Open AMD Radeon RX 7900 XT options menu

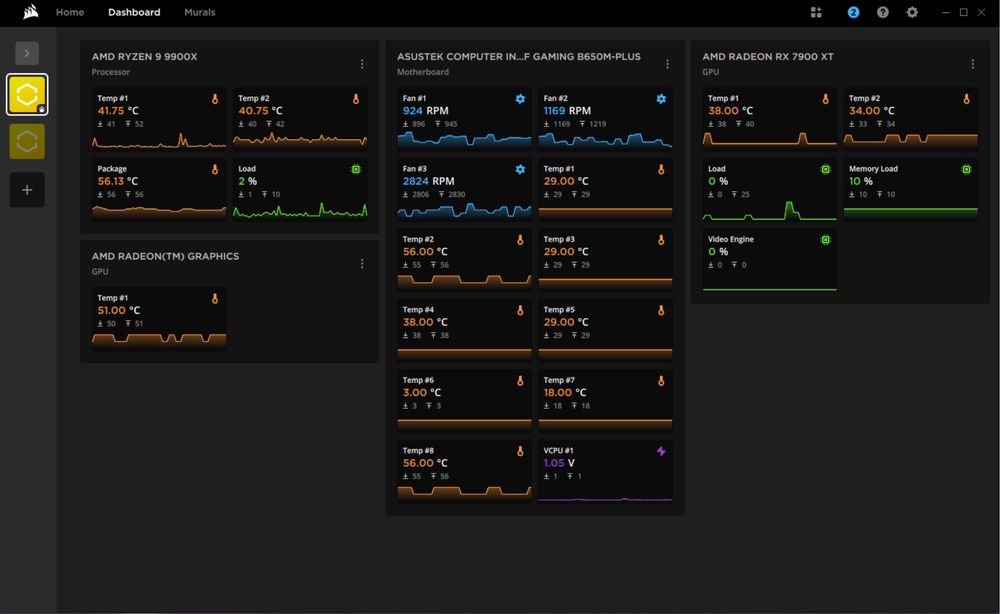pyautogui.click(x=973, y=64)
